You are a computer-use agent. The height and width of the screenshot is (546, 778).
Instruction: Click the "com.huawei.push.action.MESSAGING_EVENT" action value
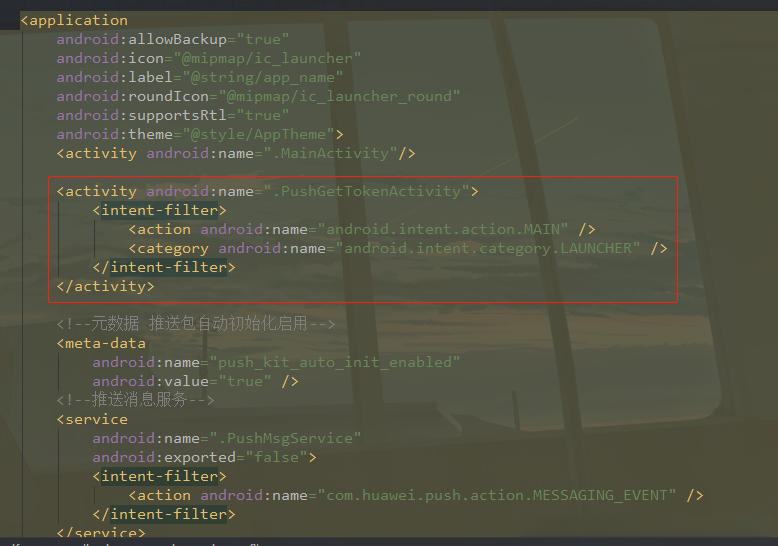pos(497,495)
